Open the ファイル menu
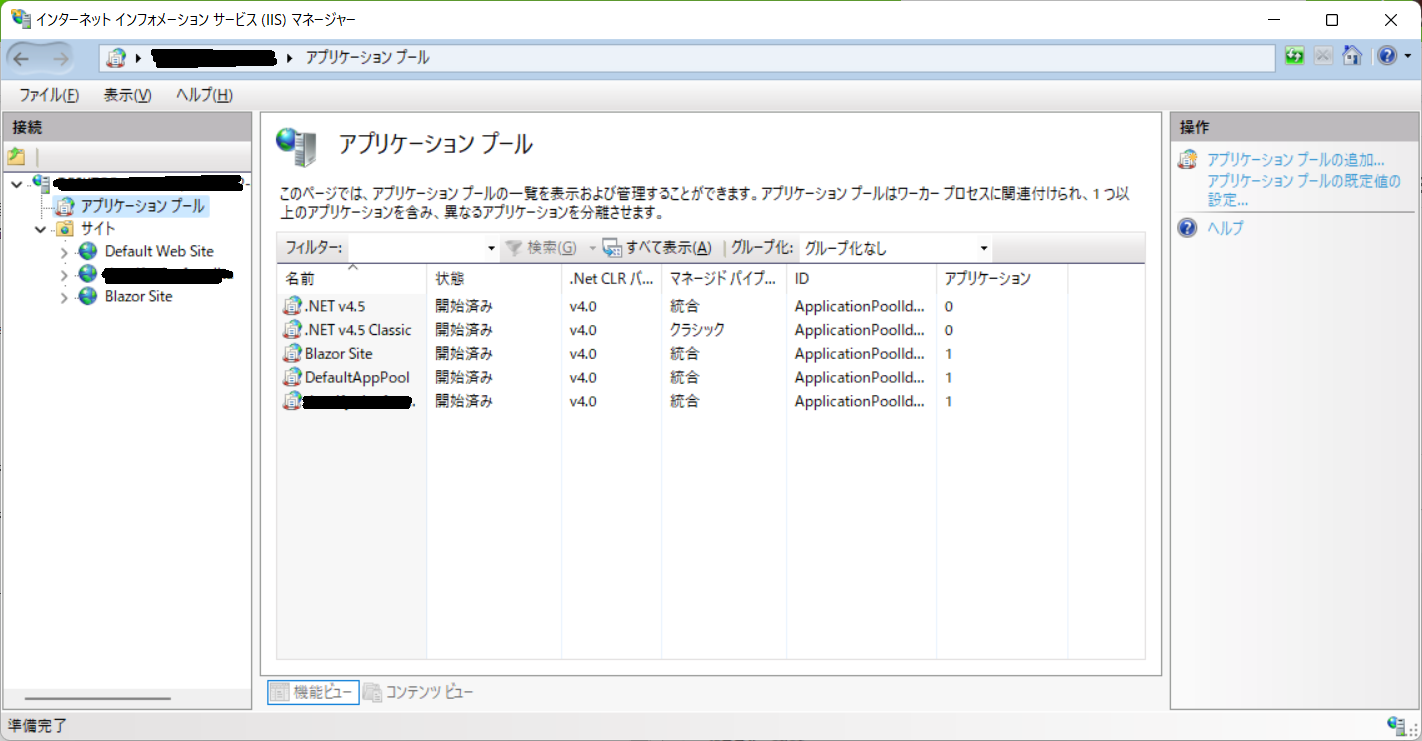The image size is (1422, 741). pos(49,95)
